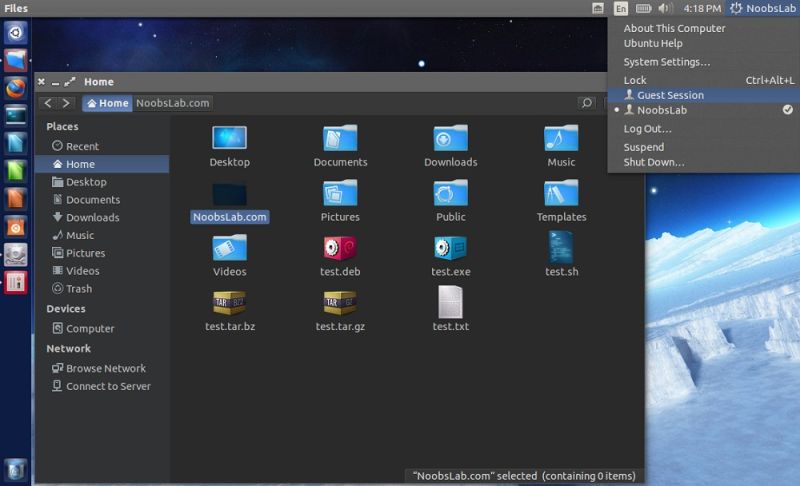The width and height of the screenshot is (800, 486).
Task: Toggle the NoobsLab session menu in the top panel
Action: [763, 8]
